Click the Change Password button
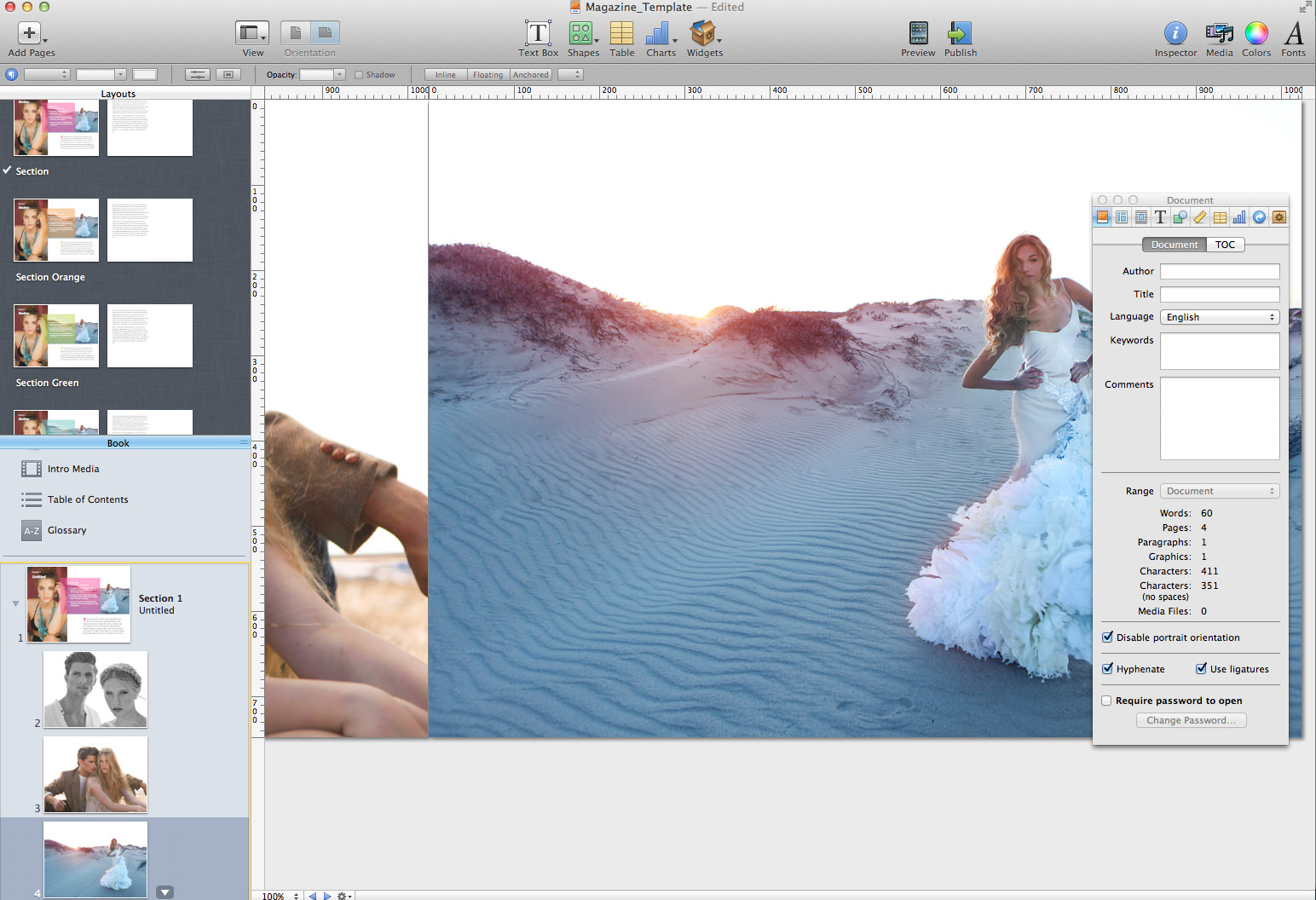 (x=1191, y=720)
